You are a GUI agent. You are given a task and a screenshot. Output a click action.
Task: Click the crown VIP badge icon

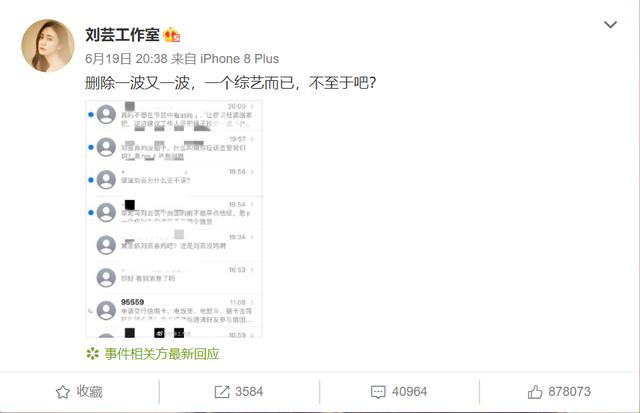click(x=172, y=35)
